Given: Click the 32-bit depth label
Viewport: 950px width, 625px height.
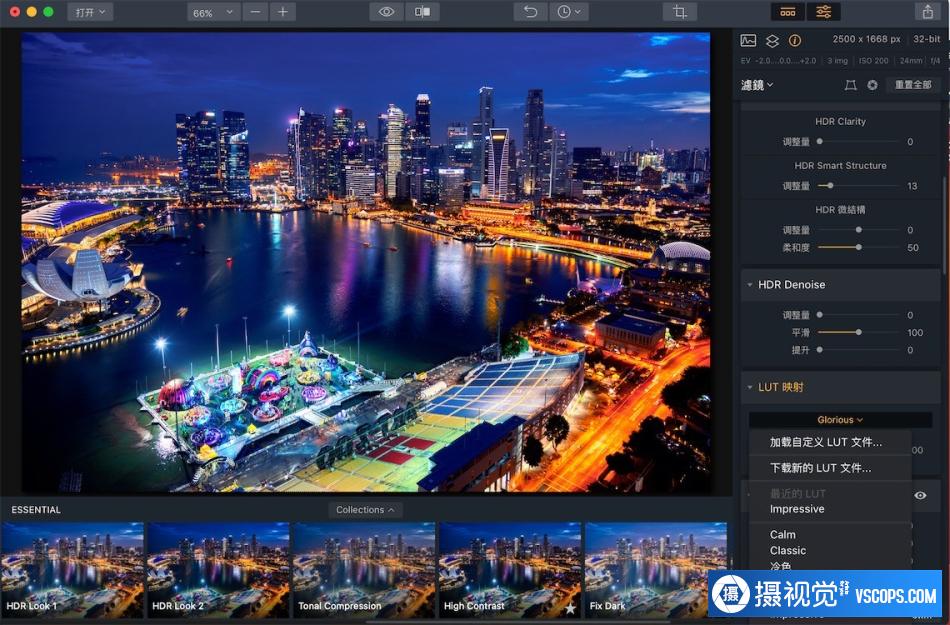Looking at the screenshot, I should click(926, 39).
